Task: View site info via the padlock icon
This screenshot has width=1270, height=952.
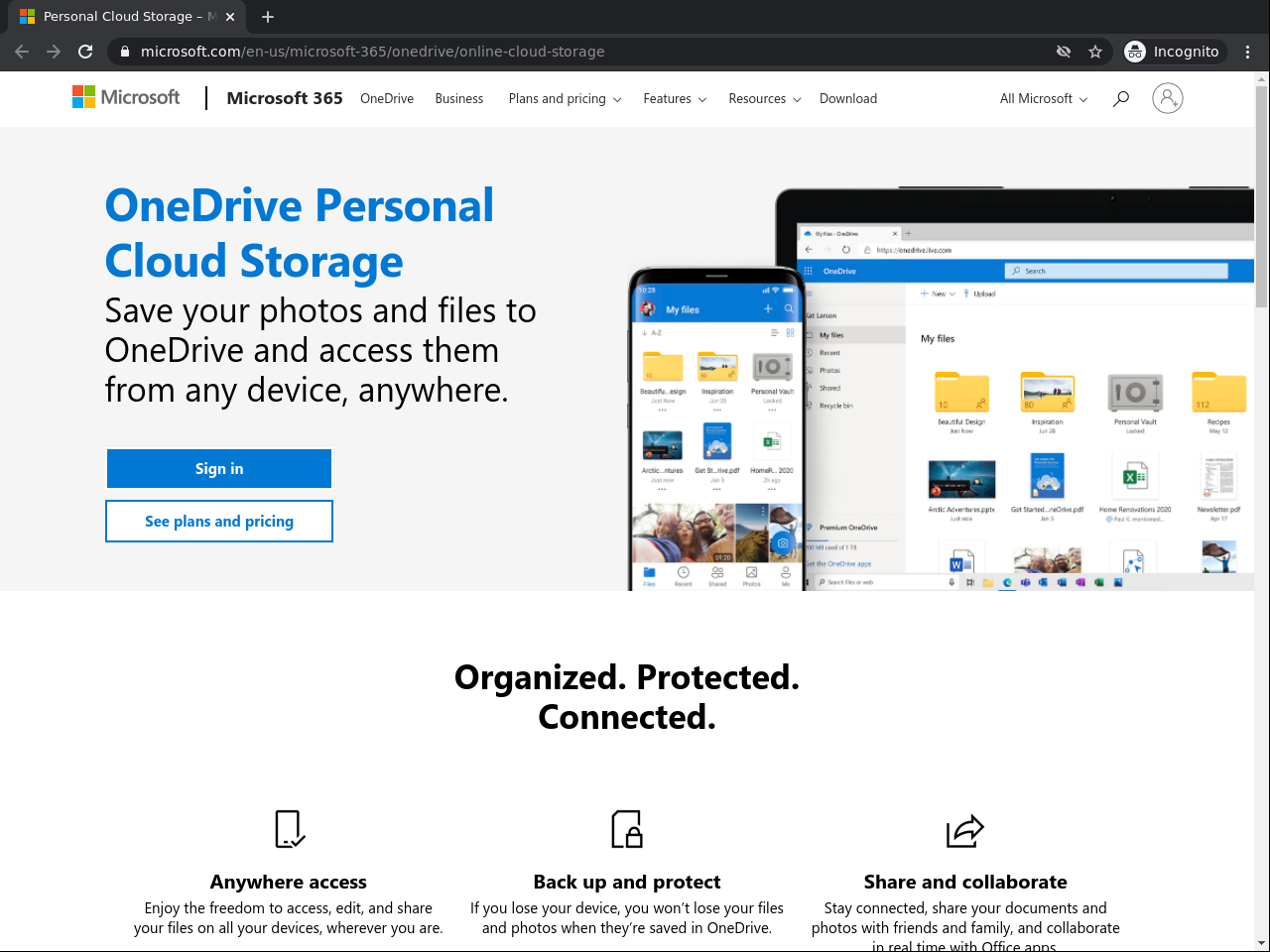Action: [124, 52]
